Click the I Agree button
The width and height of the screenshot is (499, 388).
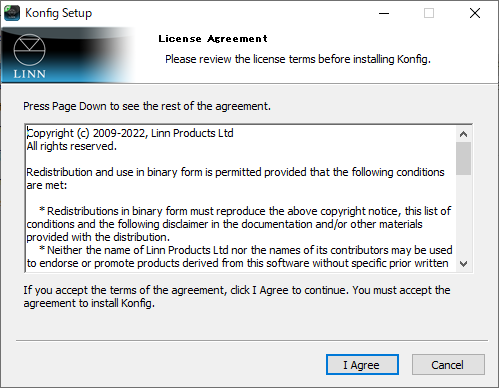(x=362, y=365)
